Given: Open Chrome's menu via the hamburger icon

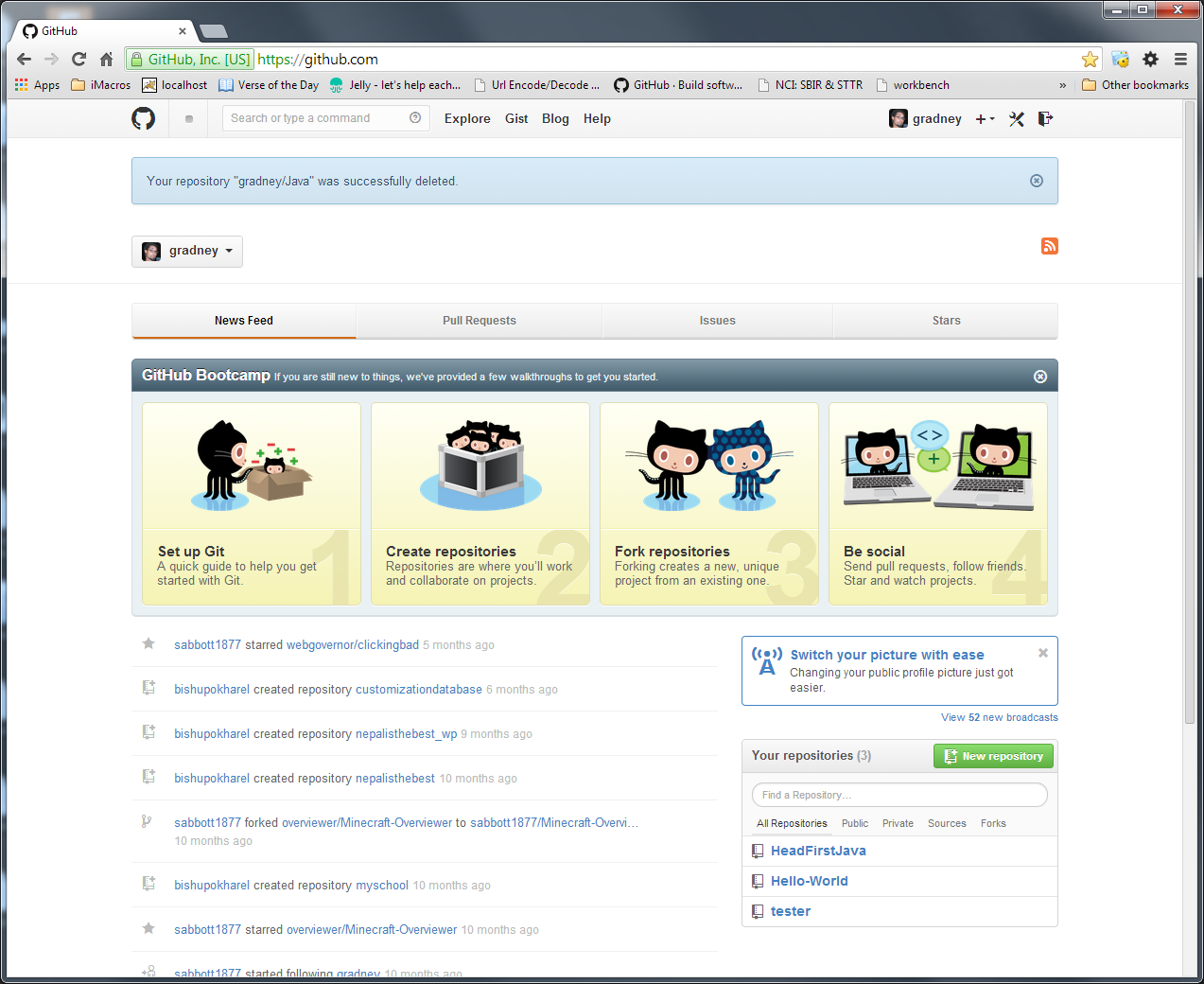Looking at the screenshot, I should (x=1180, y=59).
